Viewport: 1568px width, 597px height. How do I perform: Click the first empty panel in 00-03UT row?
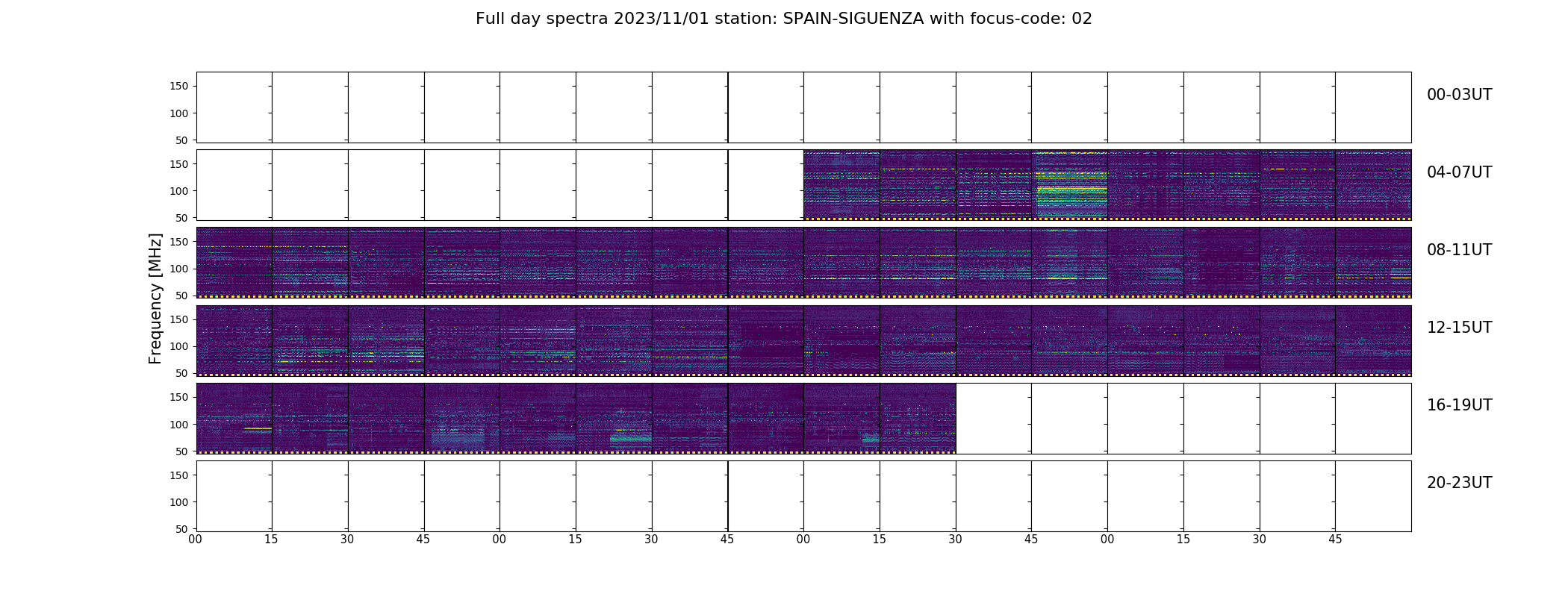(234, 107)
